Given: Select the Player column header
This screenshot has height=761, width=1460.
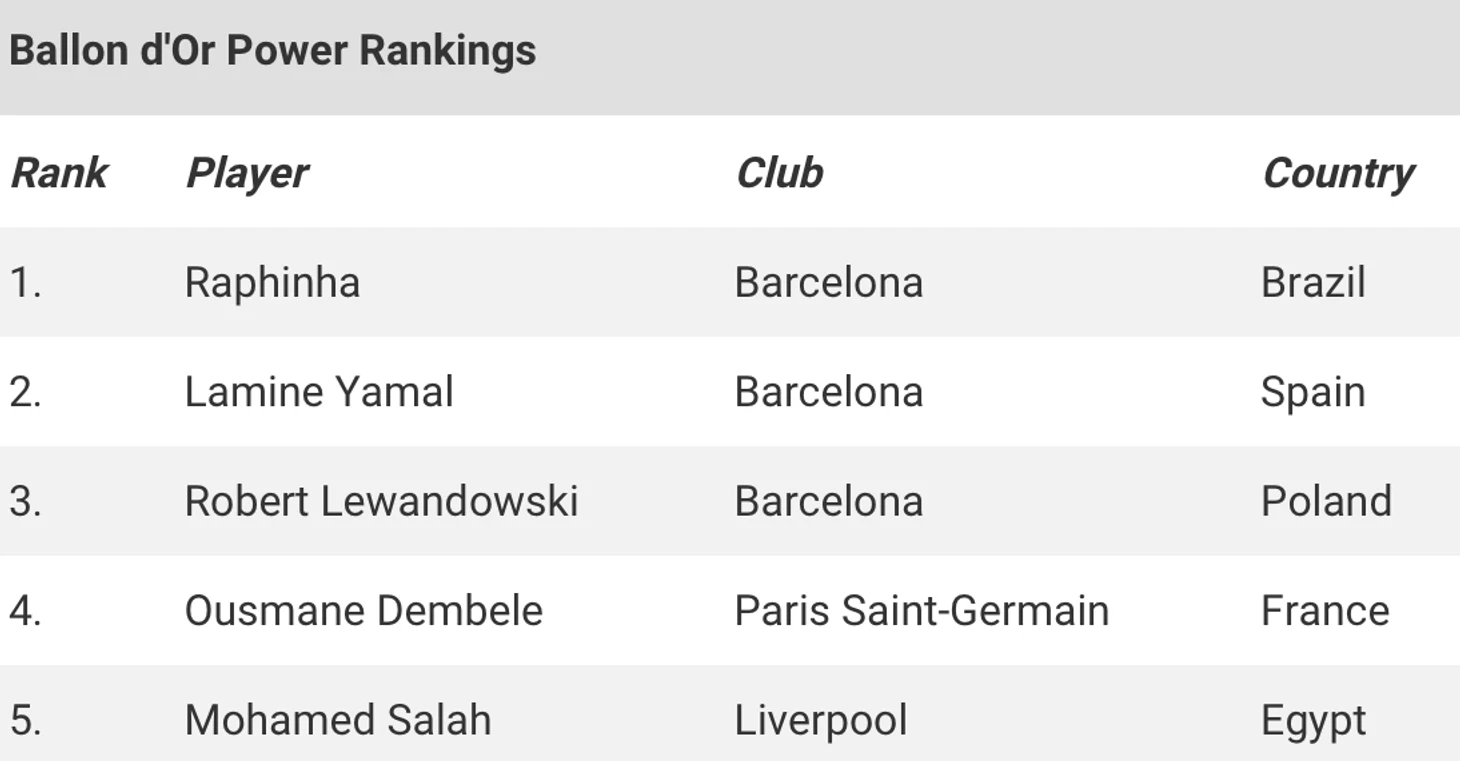Looking at the screenshot, I should [247, 173].
